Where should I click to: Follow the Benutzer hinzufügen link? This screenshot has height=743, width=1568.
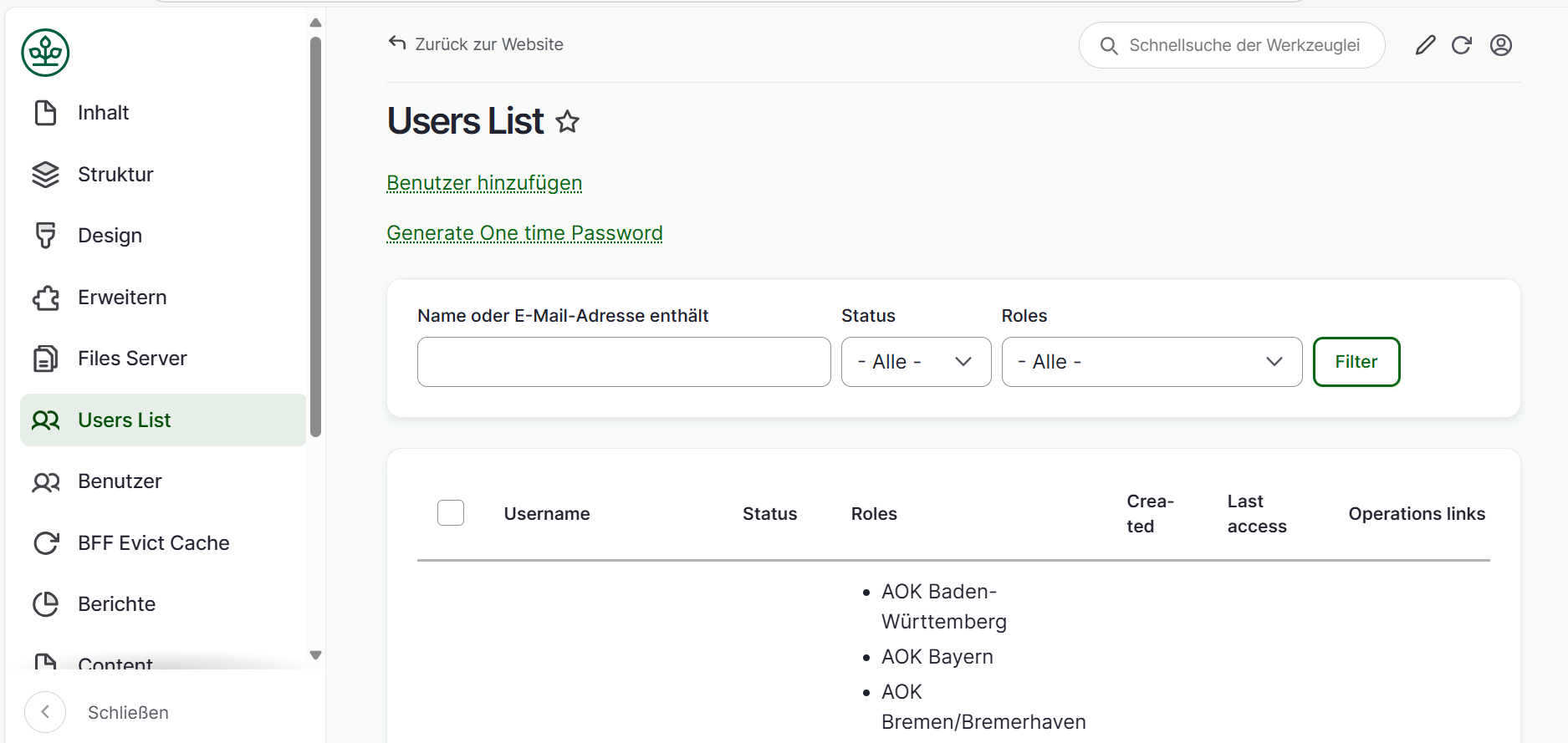pyautogui.click(x=484, y=183)
